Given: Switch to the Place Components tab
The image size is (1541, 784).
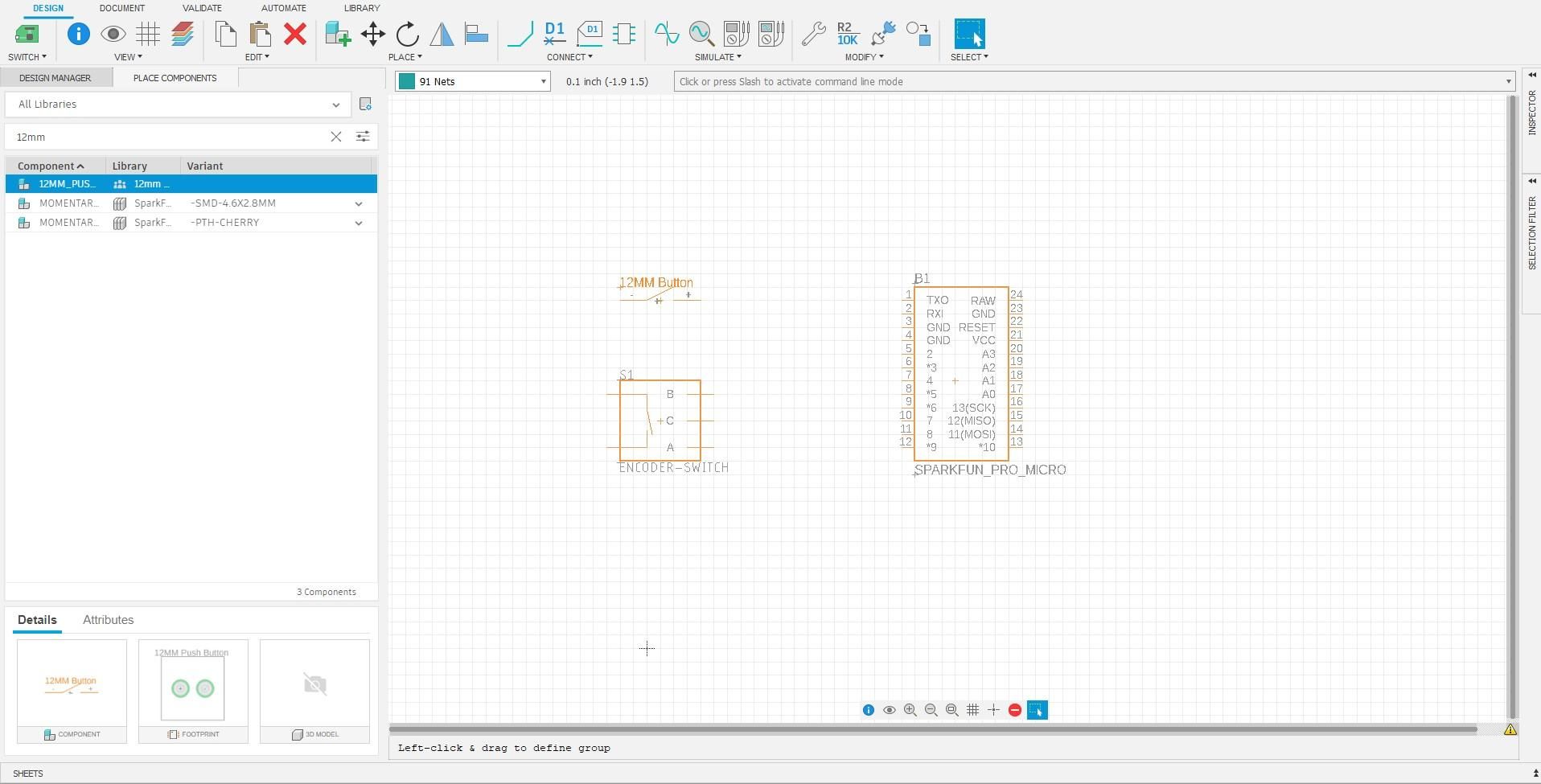Looking at the screenshot, I should point(175,78).
